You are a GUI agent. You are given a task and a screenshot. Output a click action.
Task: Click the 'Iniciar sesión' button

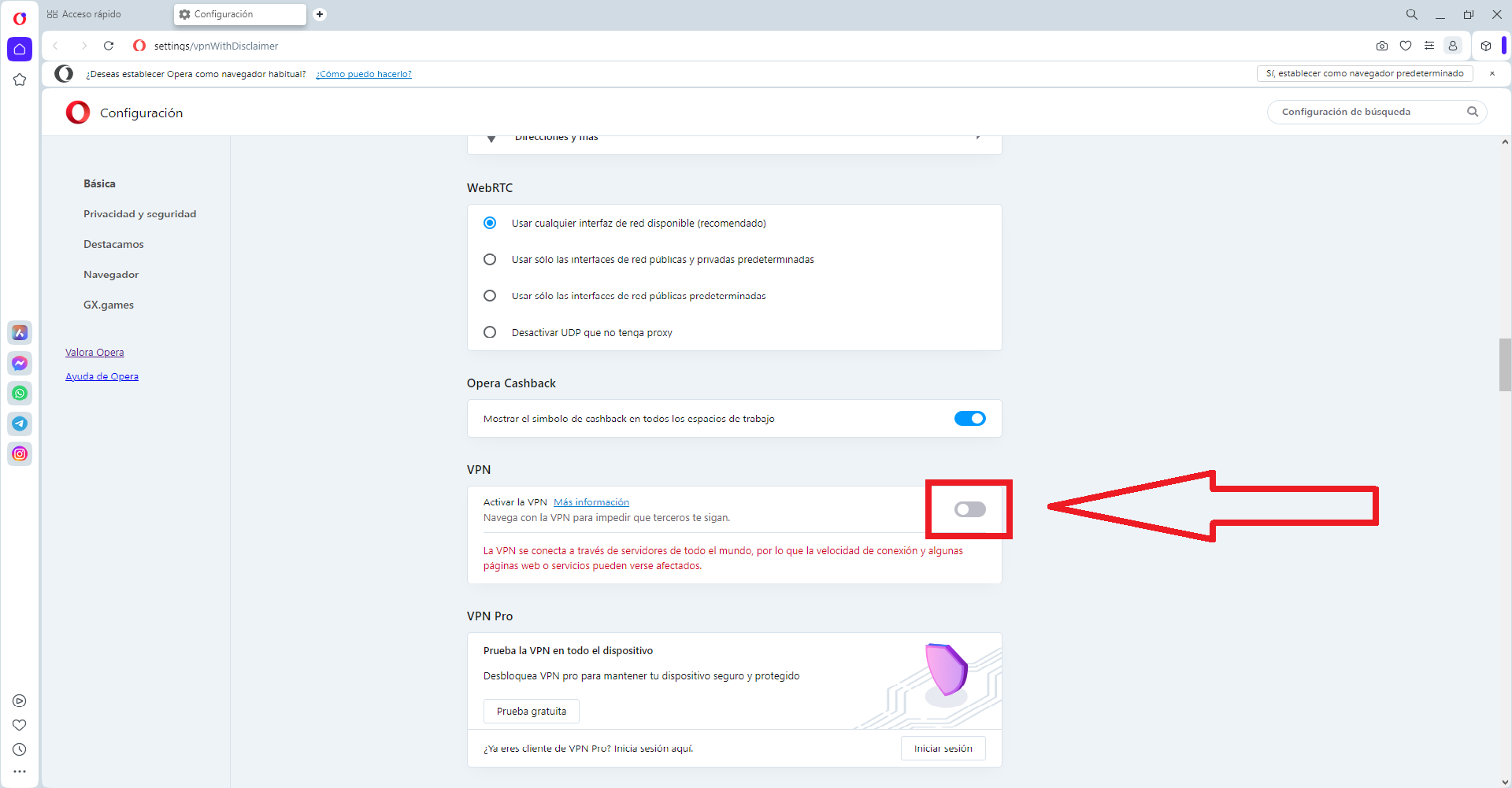(943, 749)
